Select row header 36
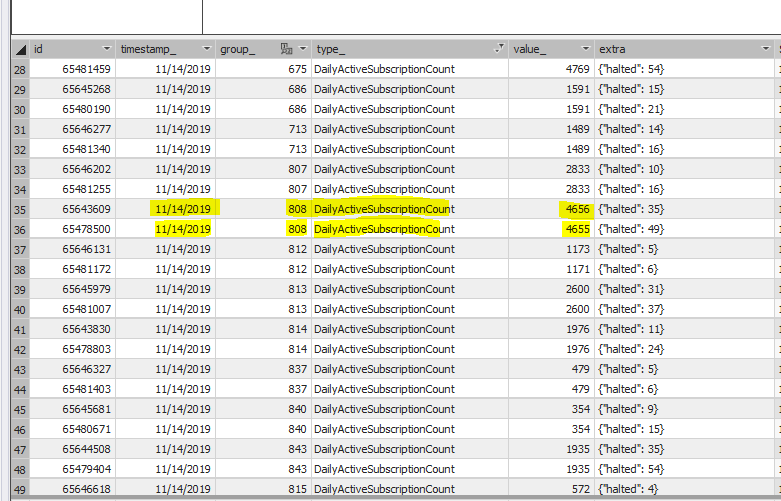Image resolution: width=781 pixels, height=501 pixels. (x=20, y=229)
